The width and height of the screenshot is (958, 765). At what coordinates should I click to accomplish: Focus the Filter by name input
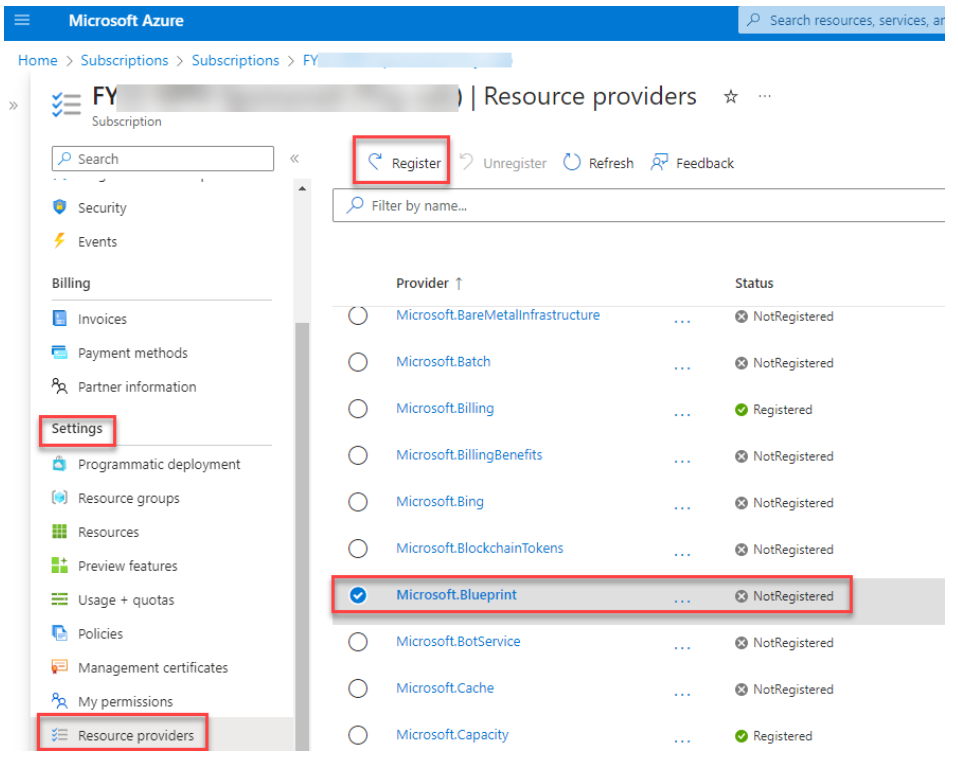tap(639, 205)
